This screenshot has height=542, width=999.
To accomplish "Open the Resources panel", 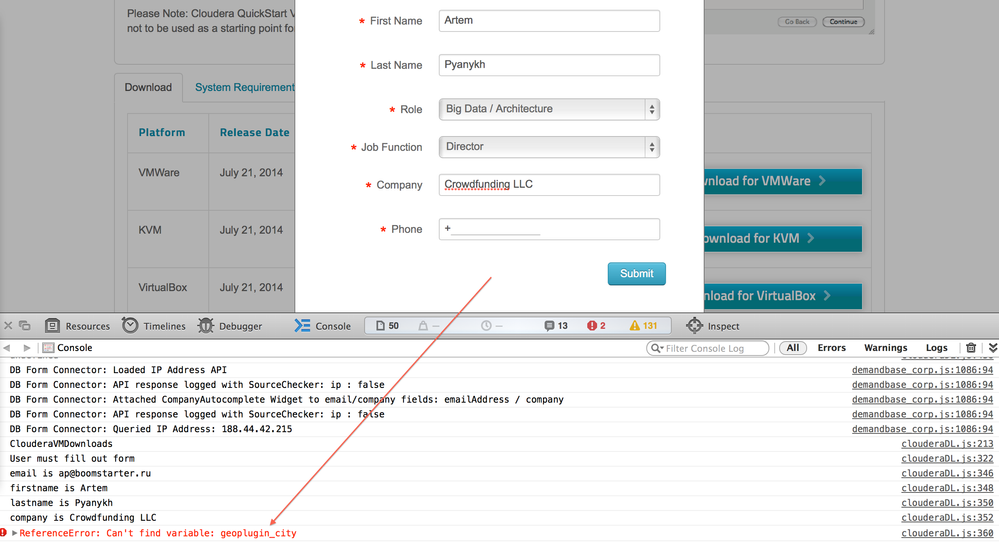I will click(x=77, y=326).
